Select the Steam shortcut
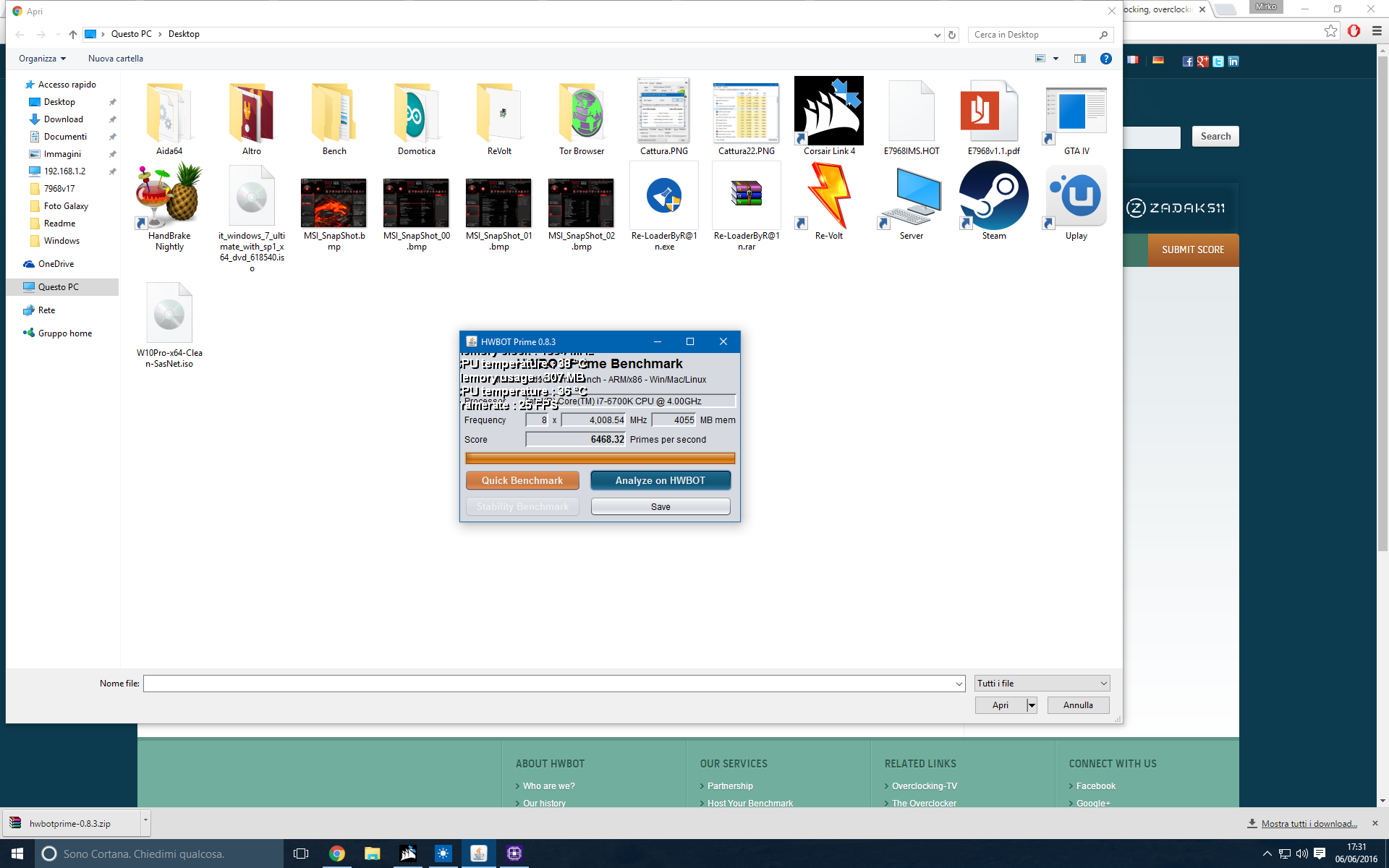 coord(994,203)
